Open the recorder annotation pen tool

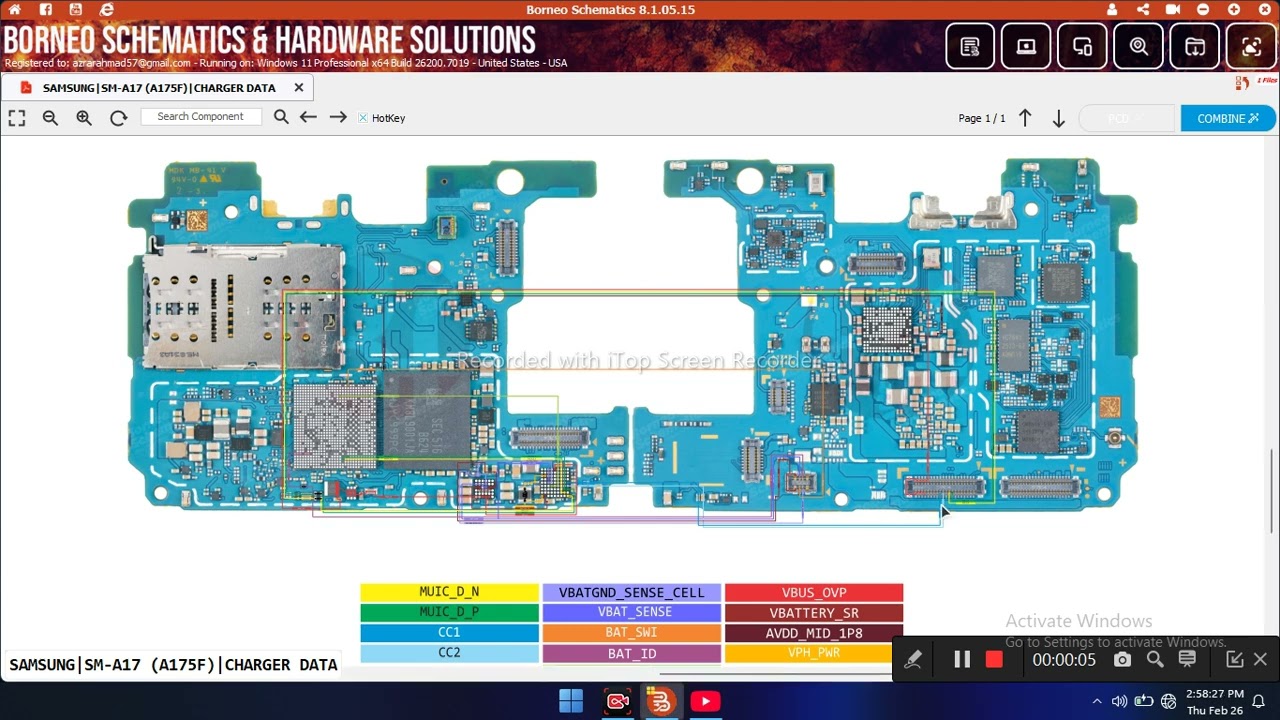913,659
